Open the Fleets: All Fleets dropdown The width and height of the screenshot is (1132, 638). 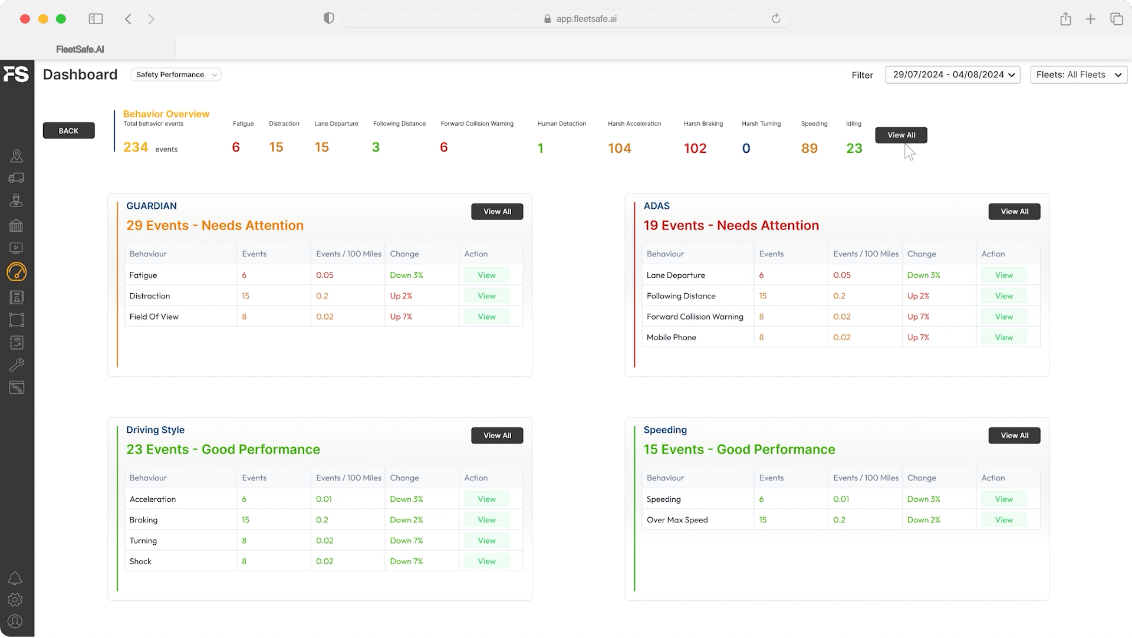pyautogui.click(x=1078, y=75)
